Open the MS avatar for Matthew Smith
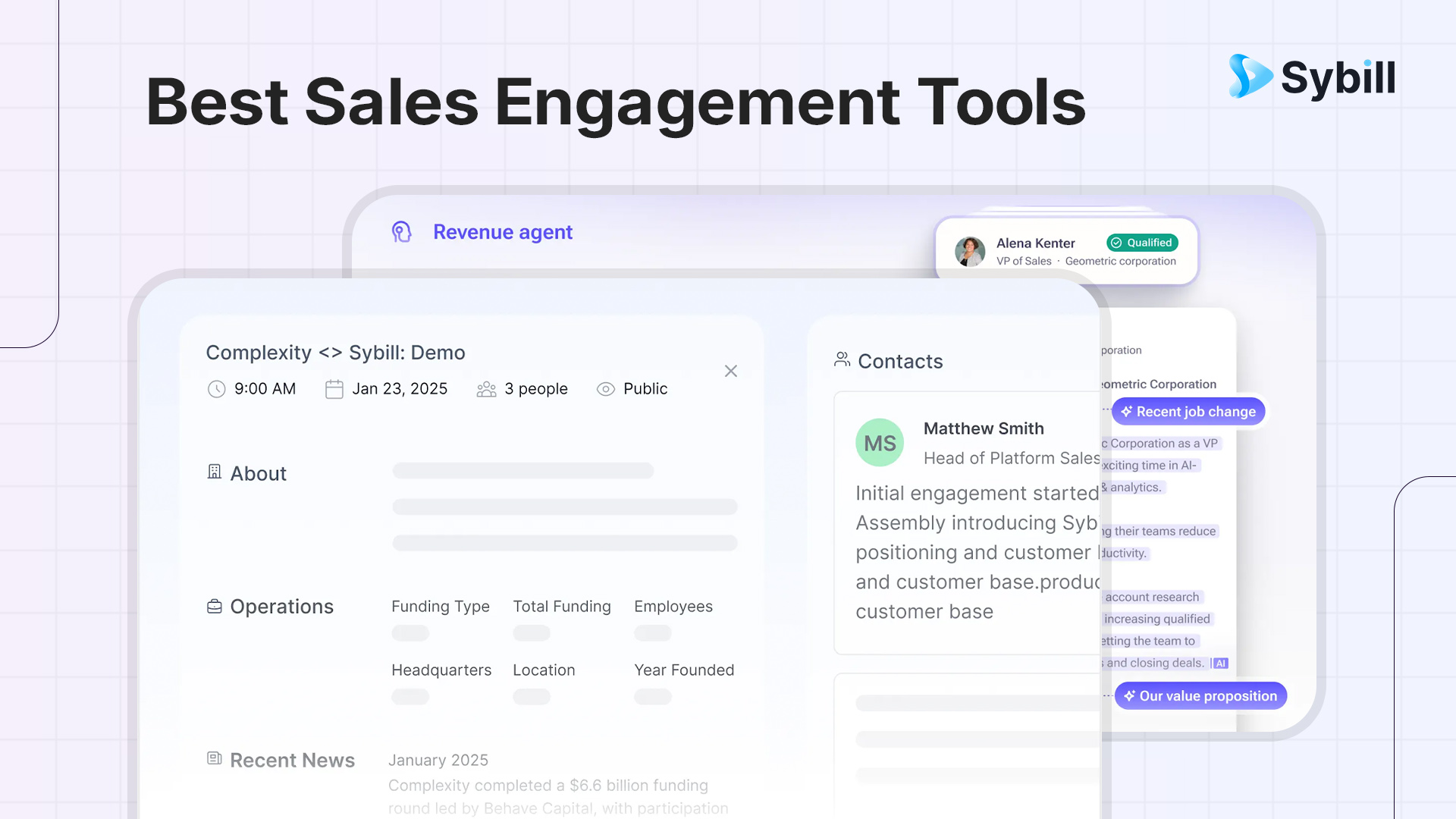 click(880, 443)
